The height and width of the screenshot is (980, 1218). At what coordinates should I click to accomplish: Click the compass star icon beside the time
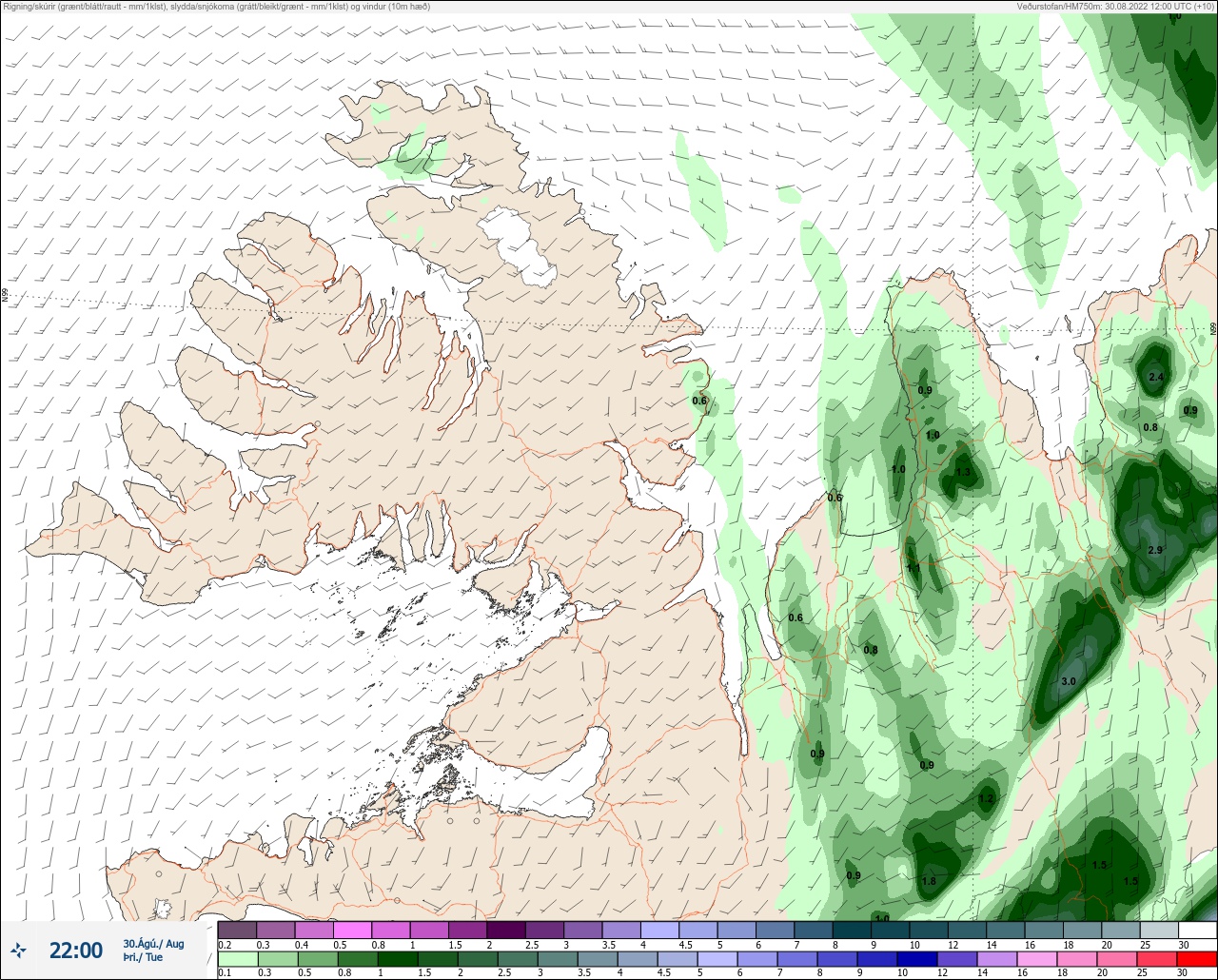point(19,950)
